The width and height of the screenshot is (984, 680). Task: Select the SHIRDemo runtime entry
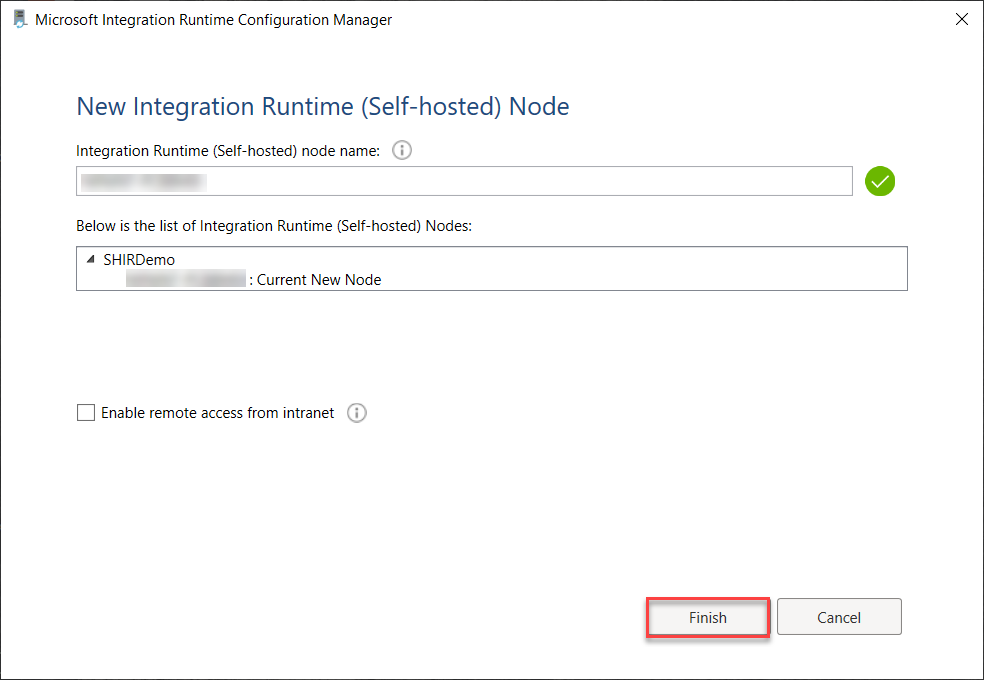[139, 259]
